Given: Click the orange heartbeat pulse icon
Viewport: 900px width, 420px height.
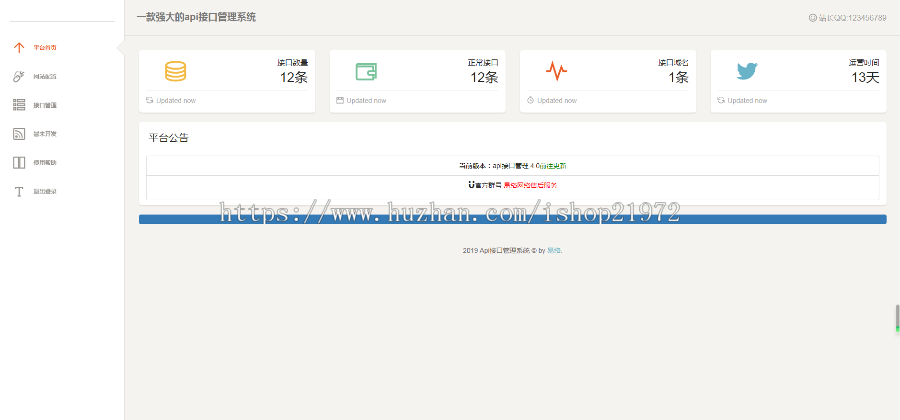Looking at the screenshot, I should 556,71.
